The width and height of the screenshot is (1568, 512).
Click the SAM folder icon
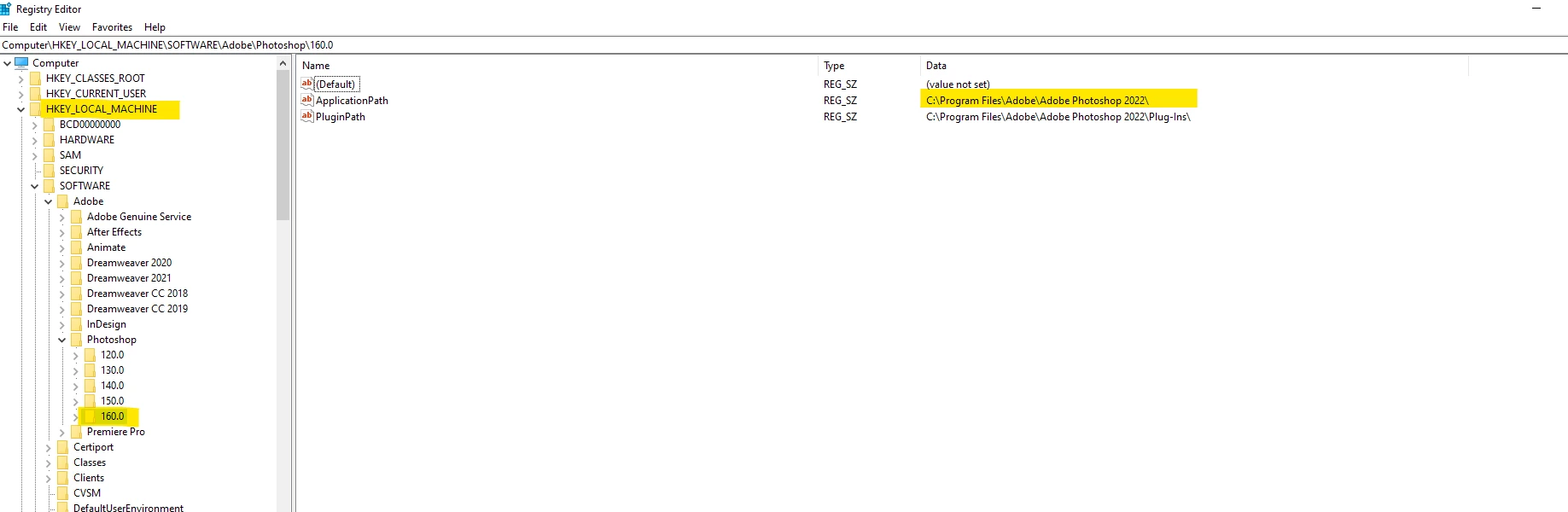50,155
